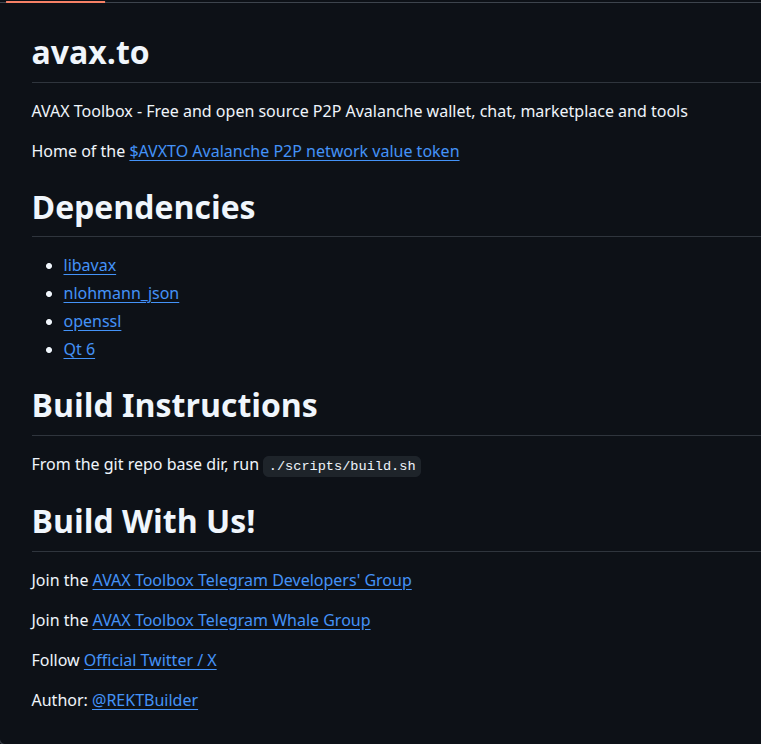761x744 pixels.
Task: Click the 'From the git repo base dir, run' text
Action: tap(145, 465)
